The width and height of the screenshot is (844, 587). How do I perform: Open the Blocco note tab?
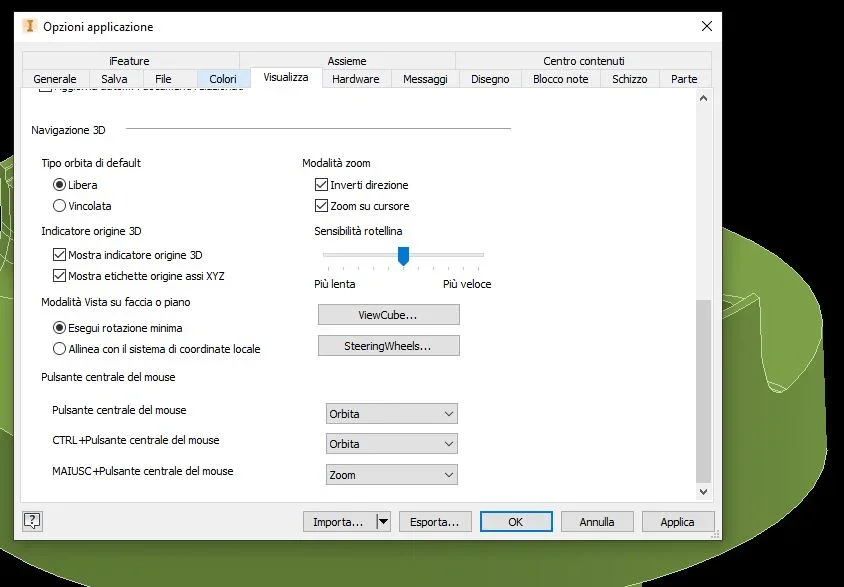point(560,79)
